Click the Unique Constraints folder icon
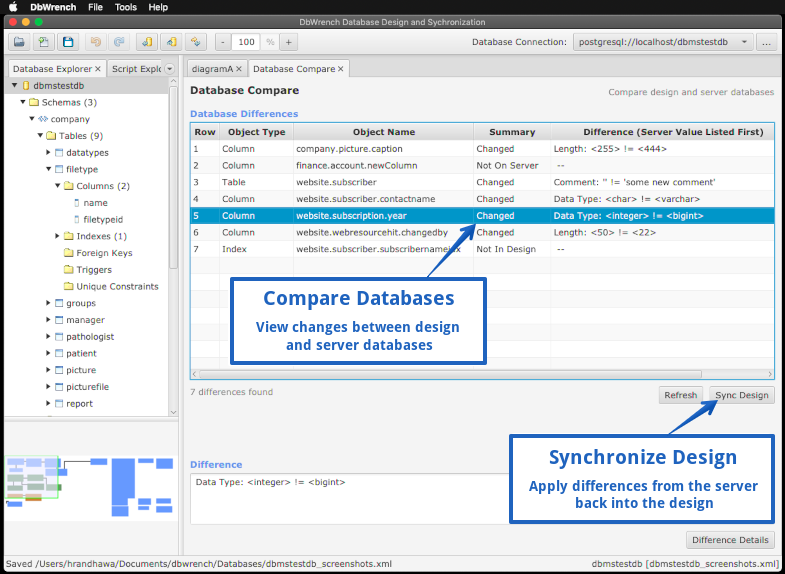Image resolution: width=785 pixels, height=574 pixels. [69, 286]
